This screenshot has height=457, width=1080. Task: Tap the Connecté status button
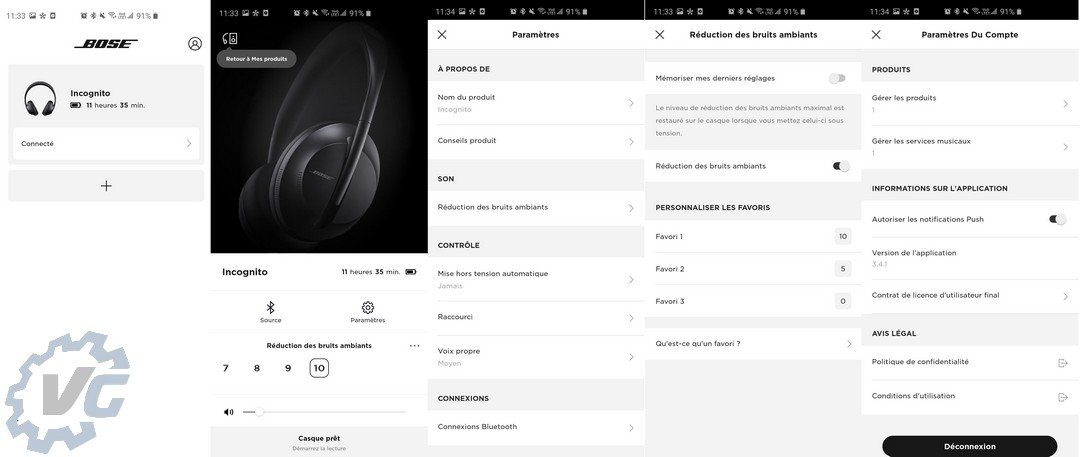[106, 144]
